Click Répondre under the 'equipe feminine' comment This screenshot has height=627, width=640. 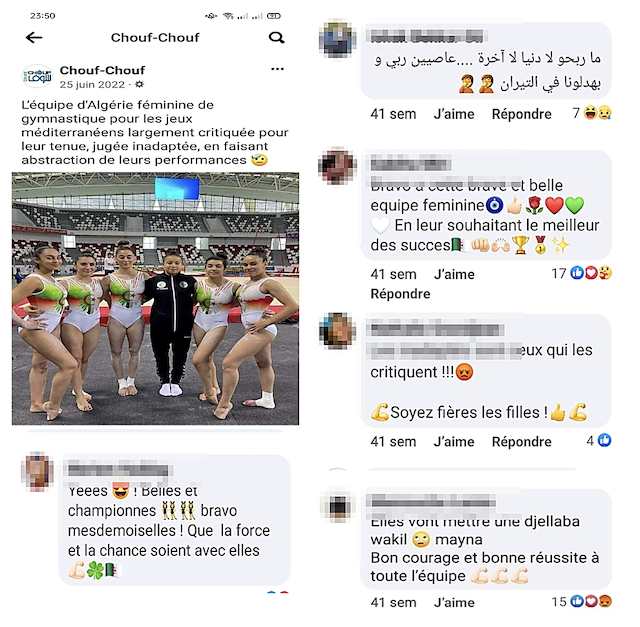(x=400, y=294)
